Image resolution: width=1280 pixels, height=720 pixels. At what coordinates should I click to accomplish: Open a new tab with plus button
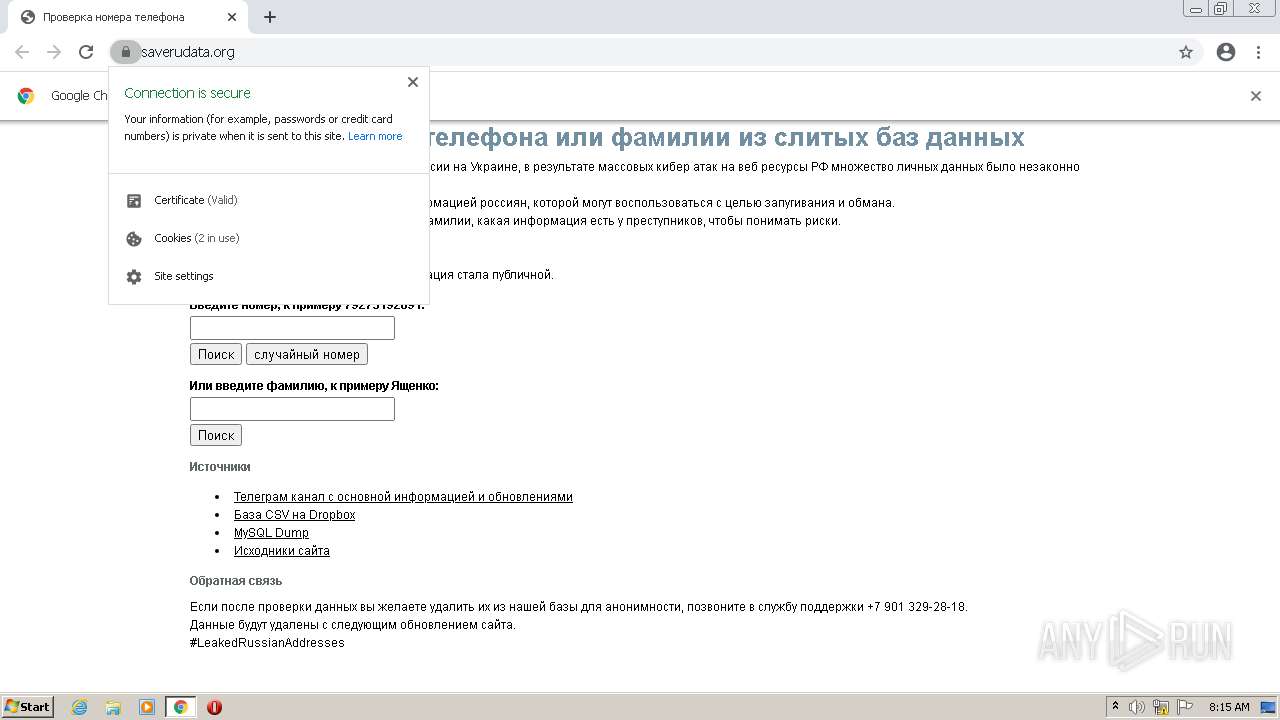(270, 17)
